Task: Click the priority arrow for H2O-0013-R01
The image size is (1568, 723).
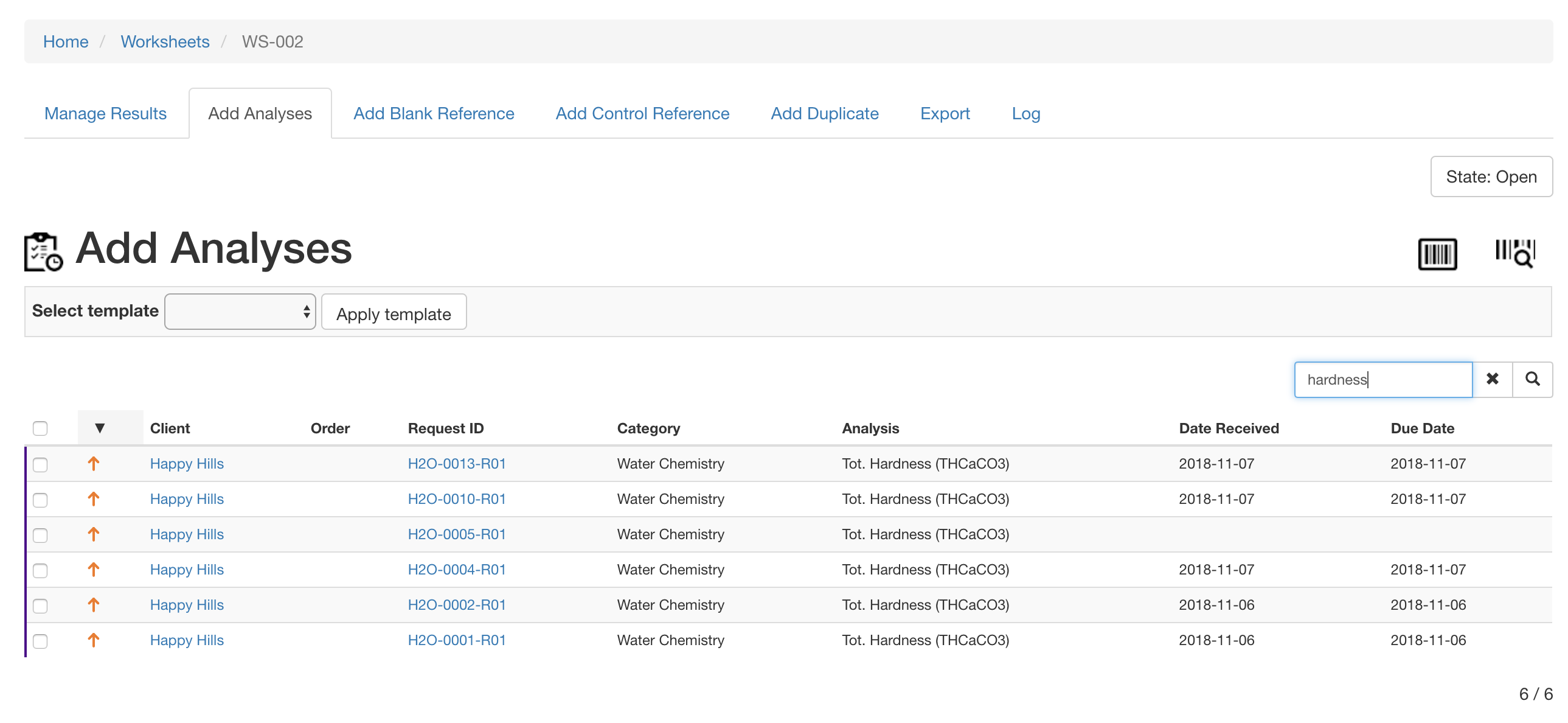Action: click(x=93, y=464)
